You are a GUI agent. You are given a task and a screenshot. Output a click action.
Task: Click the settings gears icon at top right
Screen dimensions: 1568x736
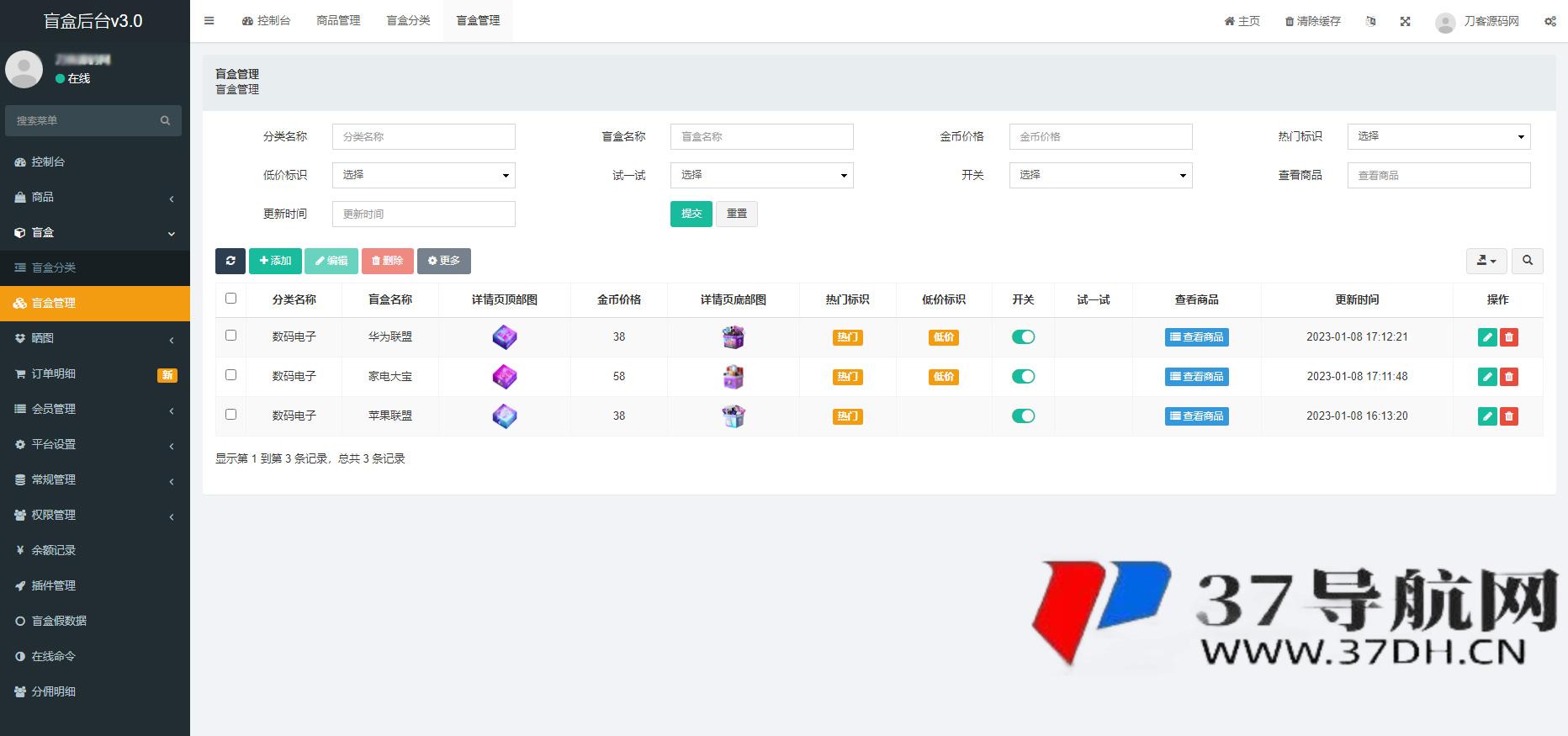(x=1549, y=21)
